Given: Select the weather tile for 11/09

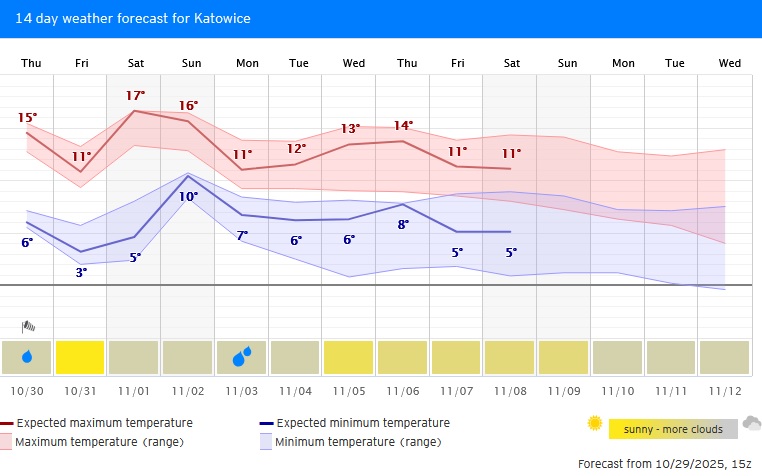Looking at the screenshot, I should coord(564,357).
